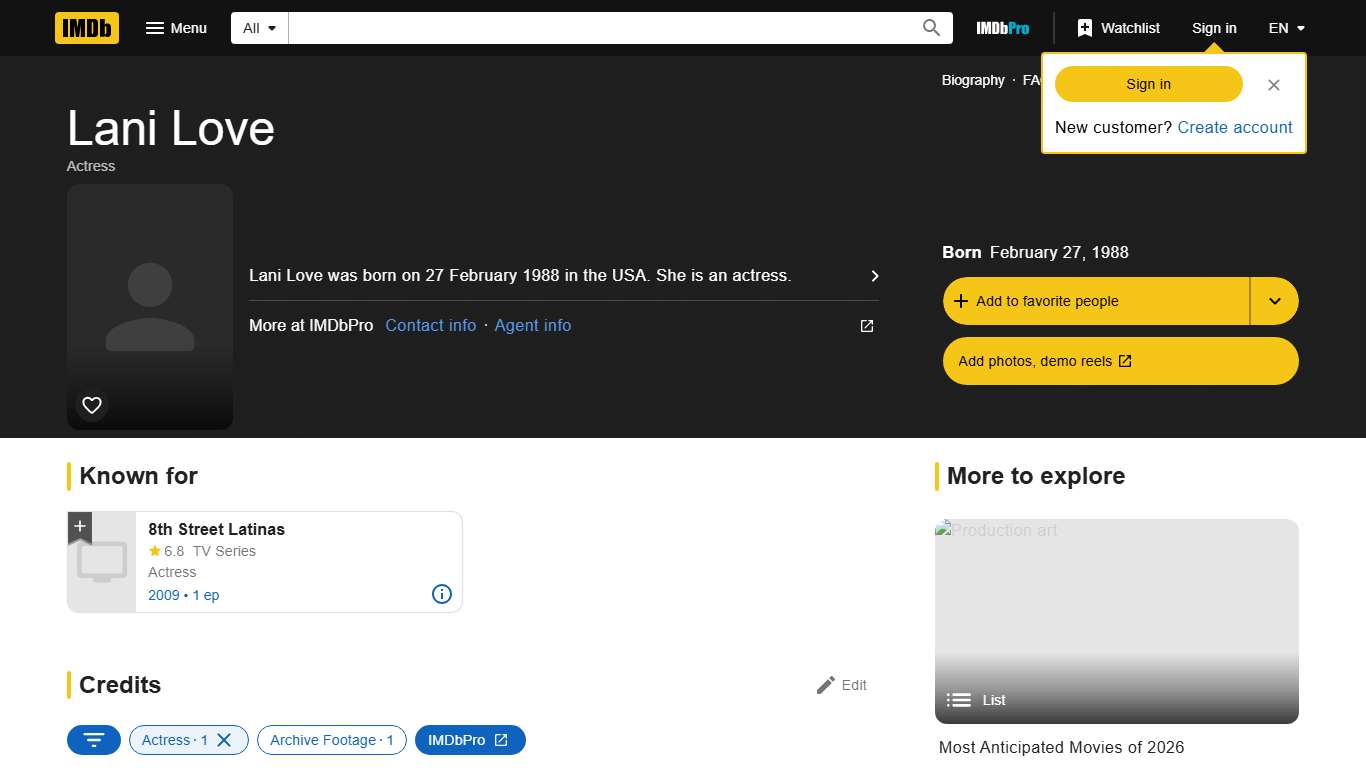
Task: Open the Biography tab
Action: pyautogui.click(x=972, y=80)
